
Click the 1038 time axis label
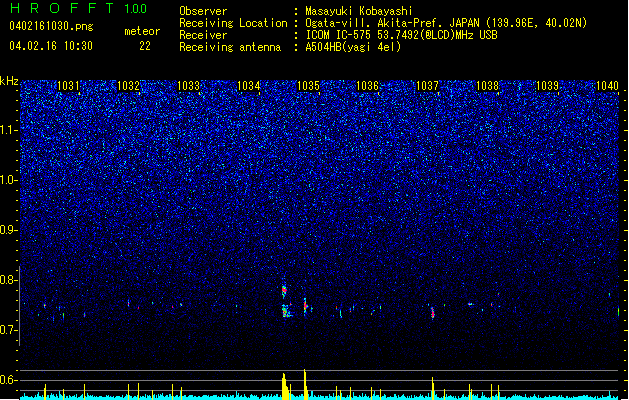pyautogui.click(x=487, y=86)
